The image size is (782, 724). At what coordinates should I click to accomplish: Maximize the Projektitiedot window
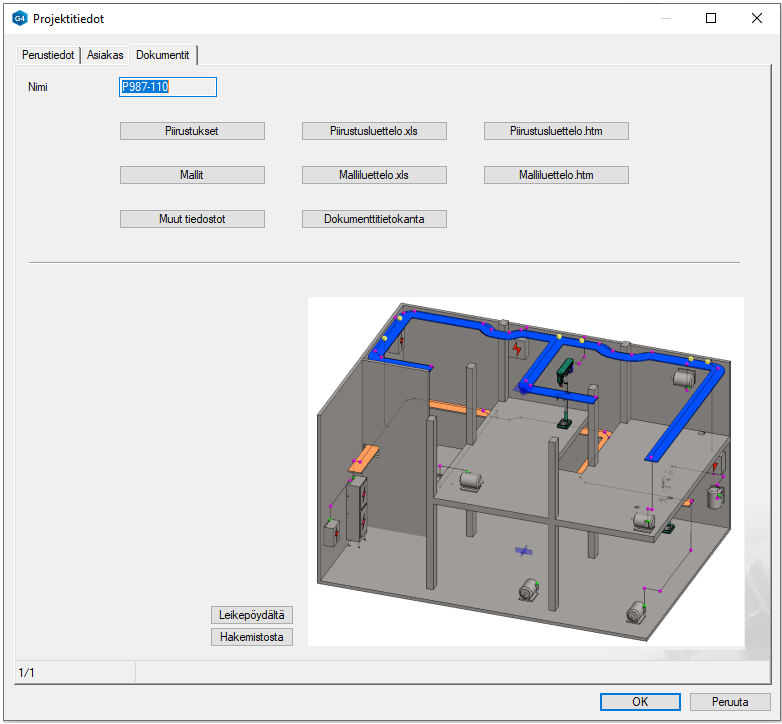pyautogui.click(x=711, y=18)
